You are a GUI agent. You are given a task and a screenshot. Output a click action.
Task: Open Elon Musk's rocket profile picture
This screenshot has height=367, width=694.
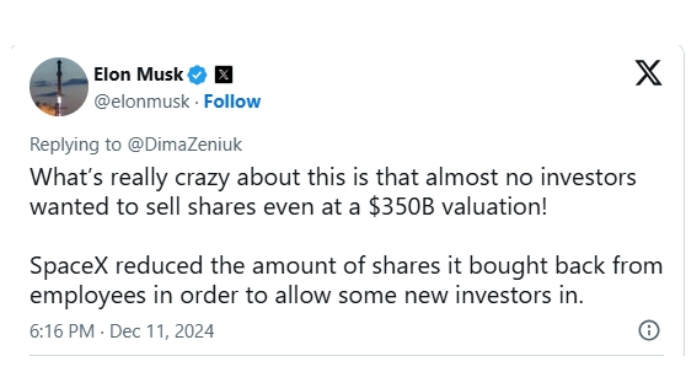(x=59, y=87)
